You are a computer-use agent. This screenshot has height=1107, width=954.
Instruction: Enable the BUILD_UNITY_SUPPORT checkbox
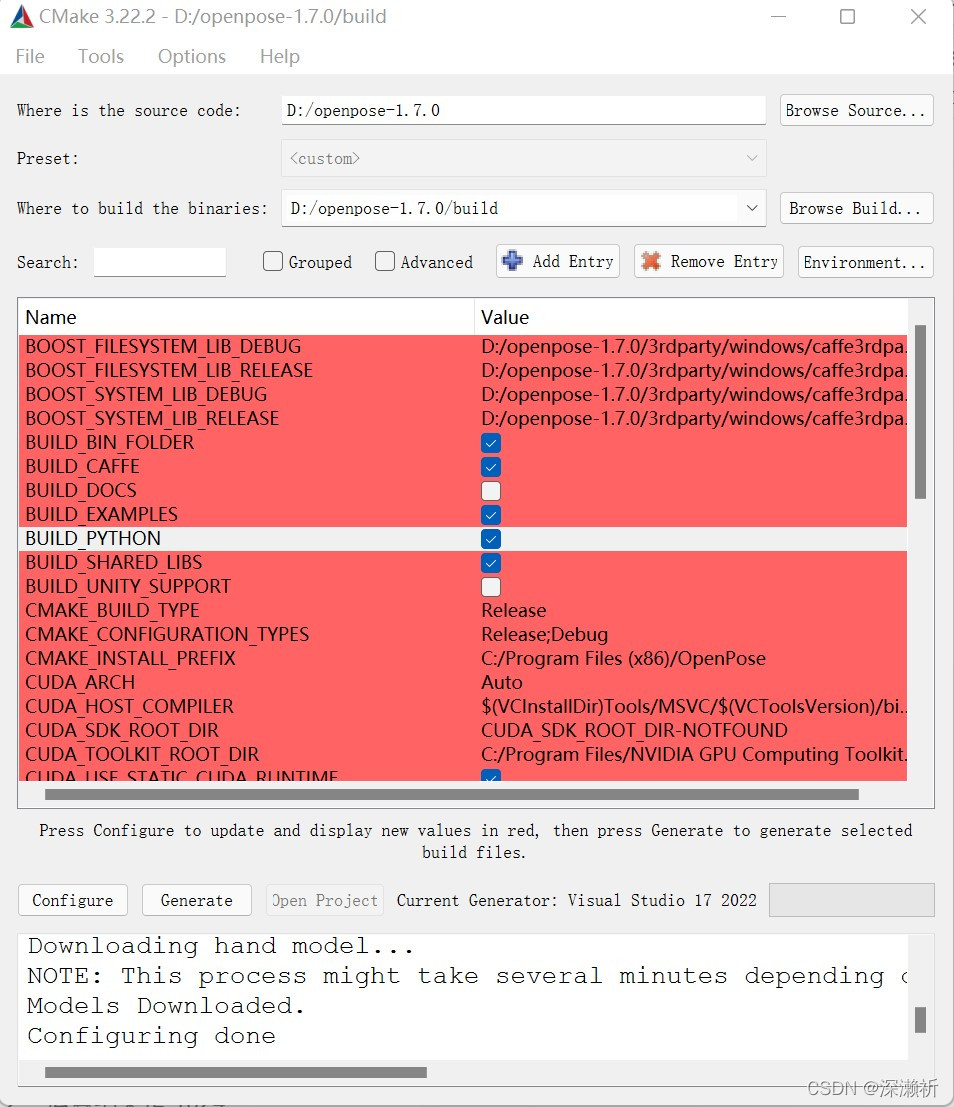[490, 586]
